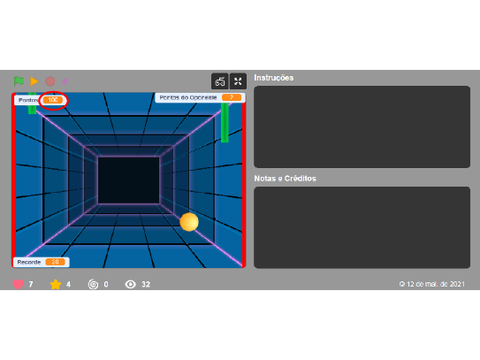The width and height of the screenshot is (480, 360).
Task: Enter fullscreen mode for the stage
Action: 238,81
